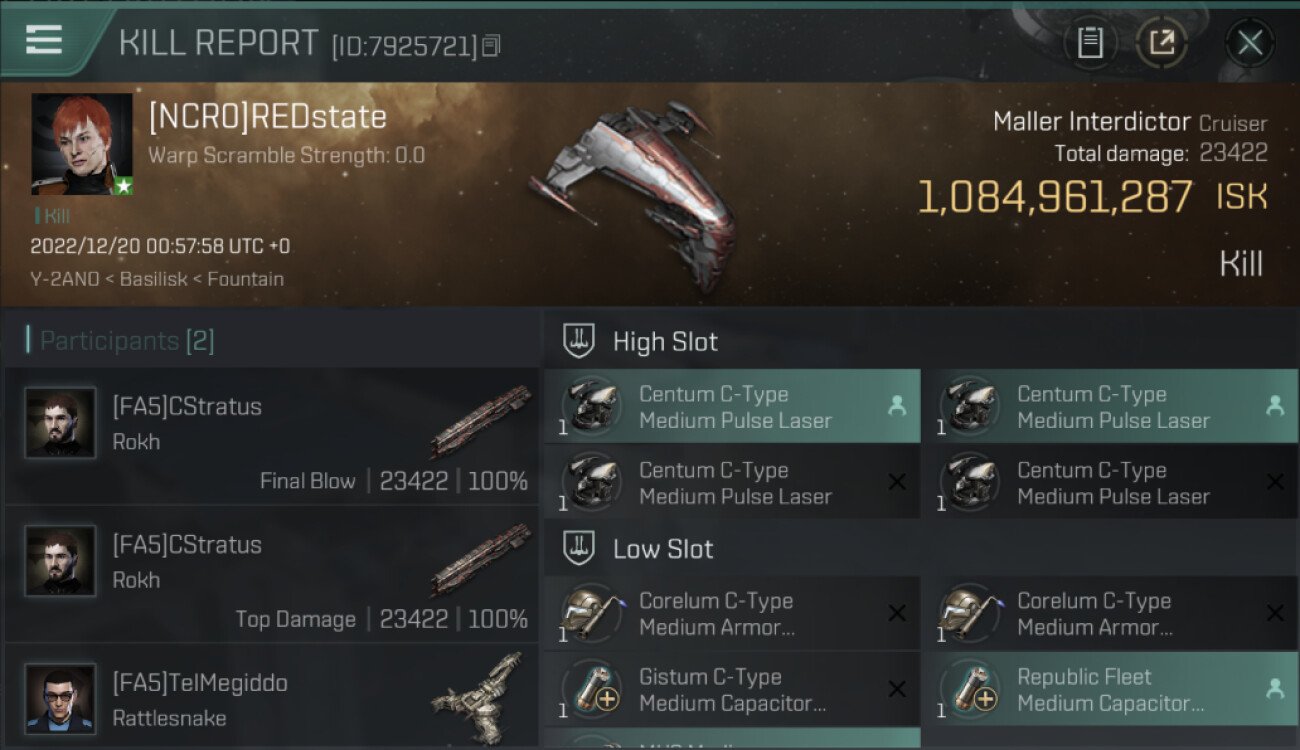Close the kill report window
This screenshot has height=750, width=1300.
tap(1249, 42)
